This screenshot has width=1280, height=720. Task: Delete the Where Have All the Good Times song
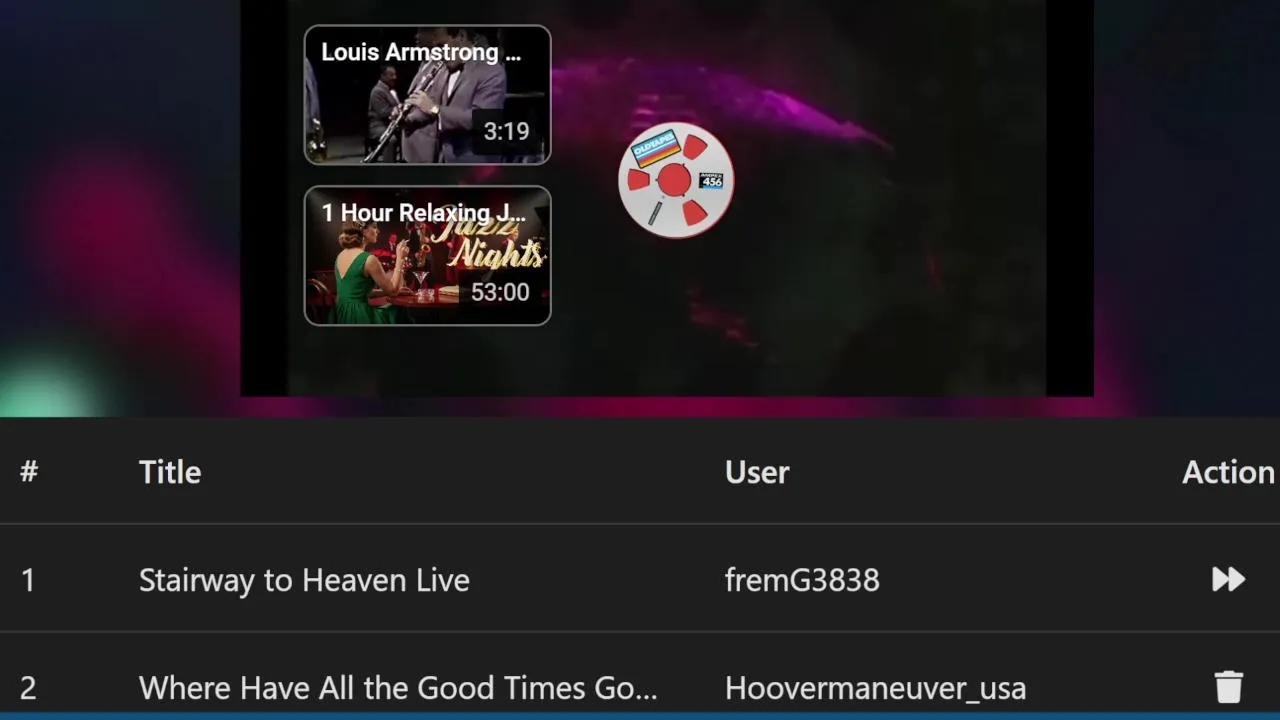pos(1228,687)
